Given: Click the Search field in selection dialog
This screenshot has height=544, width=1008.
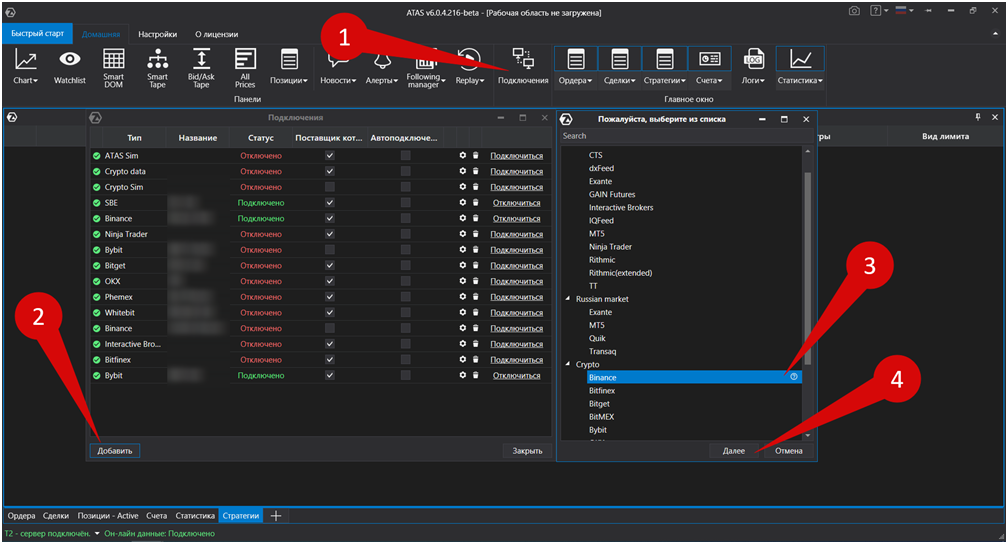Looking at the screenshot, I should point(686,136).
